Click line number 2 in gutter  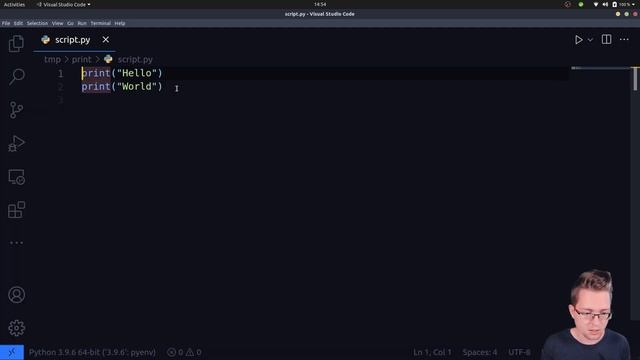(x=60, y=87)
